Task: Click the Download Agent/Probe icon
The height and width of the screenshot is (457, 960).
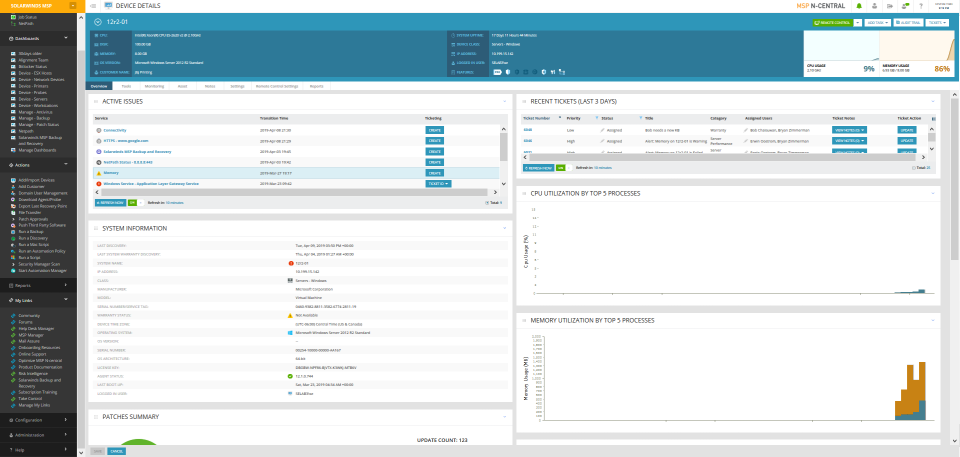Action: (13, 199)
